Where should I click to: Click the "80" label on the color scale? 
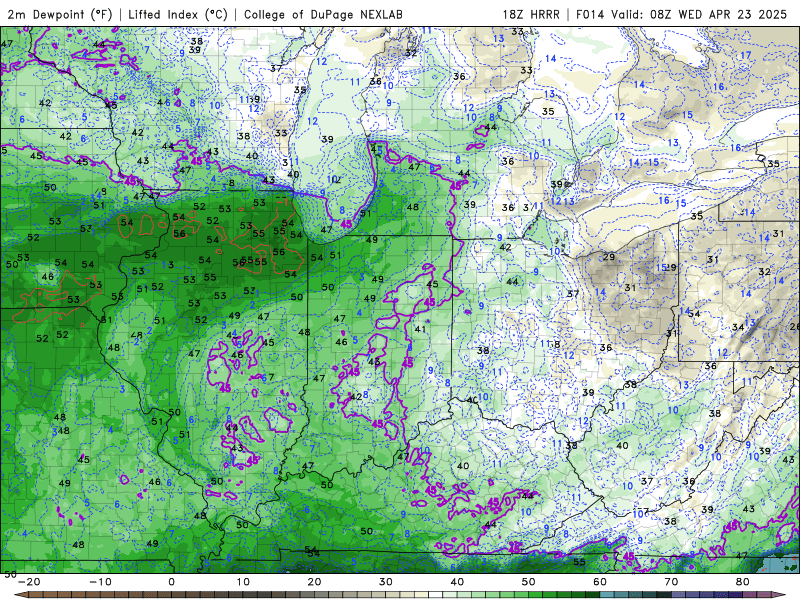coord(743,582)
